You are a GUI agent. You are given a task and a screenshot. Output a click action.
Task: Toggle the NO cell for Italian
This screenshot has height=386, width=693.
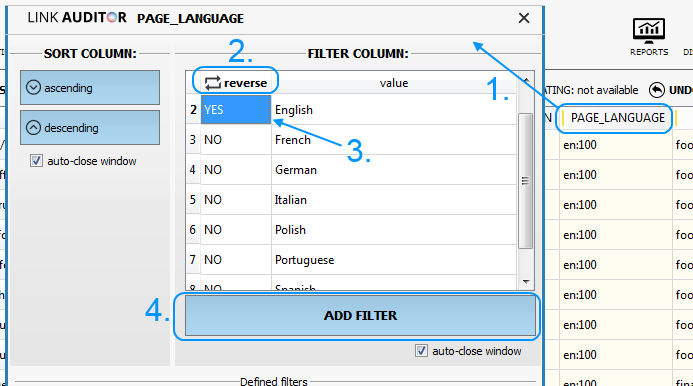[236, 200]
